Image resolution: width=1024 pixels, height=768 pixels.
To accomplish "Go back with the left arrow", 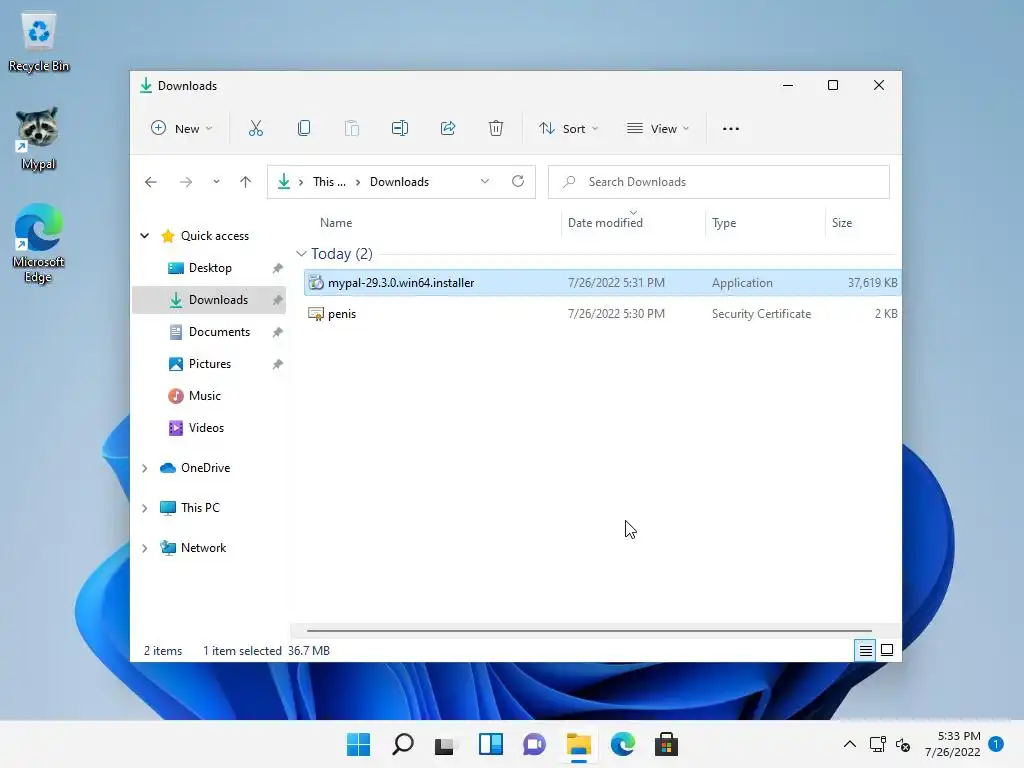I will click(x=151, y=182).
